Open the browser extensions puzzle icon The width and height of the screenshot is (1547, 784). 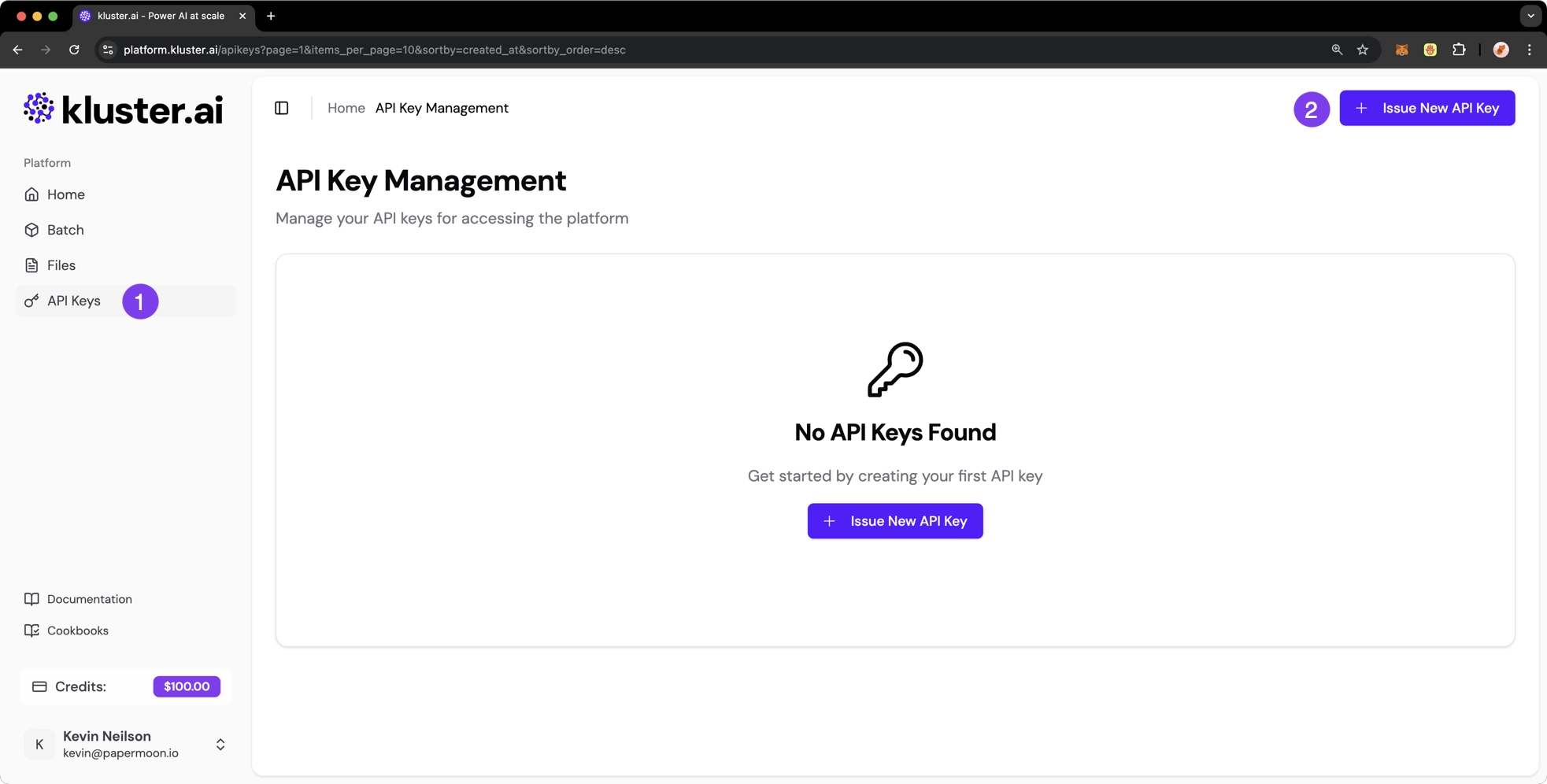(1459, 50)
